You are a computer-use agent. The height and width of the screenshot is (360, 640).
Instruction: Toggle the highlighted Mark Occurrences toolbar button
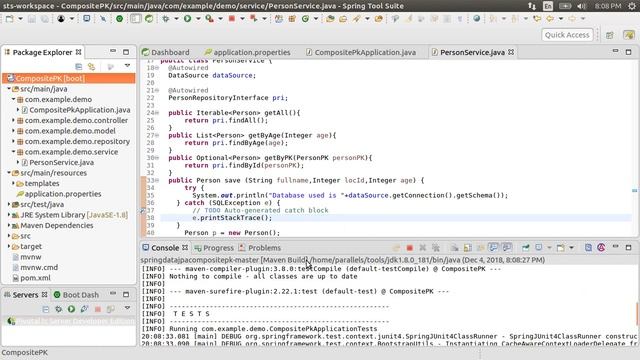[x=136, y=19]
